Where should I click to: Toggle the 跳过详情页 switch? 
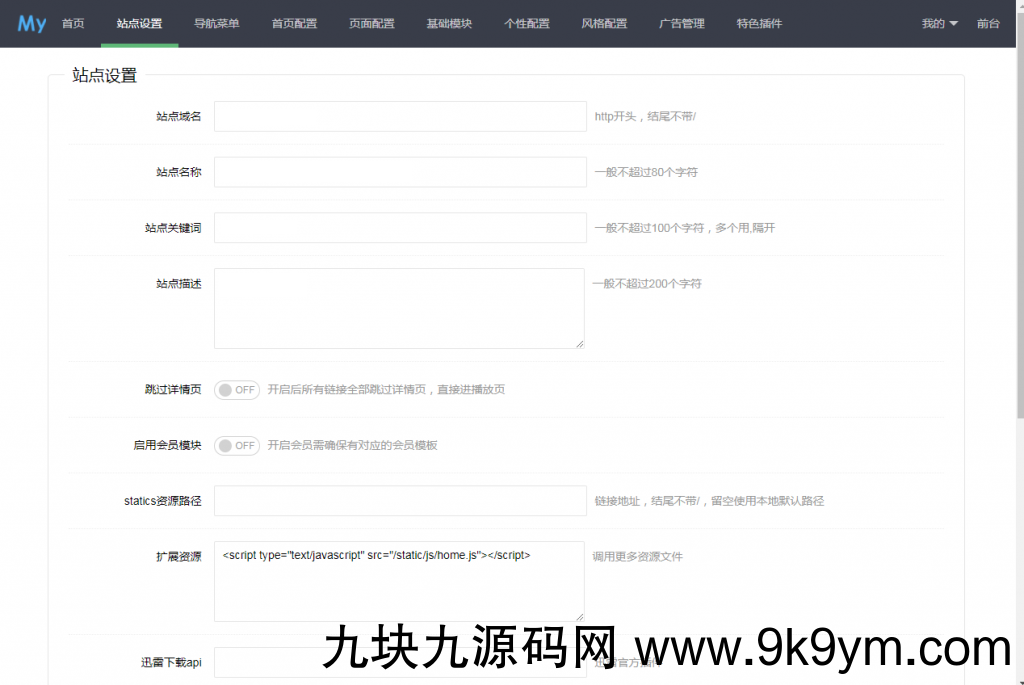click(x=237, y=390)
